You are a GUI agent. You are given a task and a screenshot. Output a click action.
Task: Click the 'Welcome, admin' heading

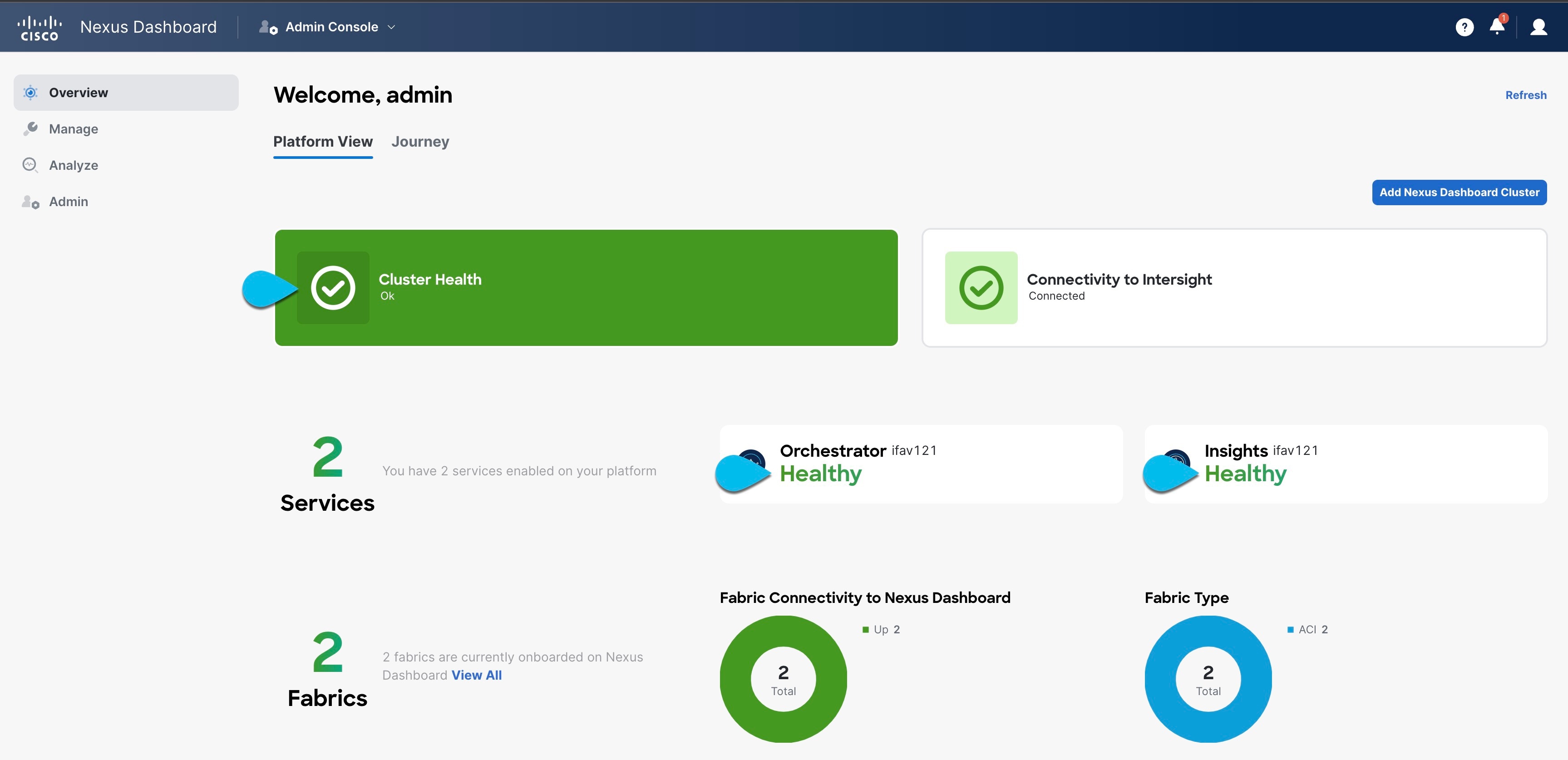click(363, 95)
